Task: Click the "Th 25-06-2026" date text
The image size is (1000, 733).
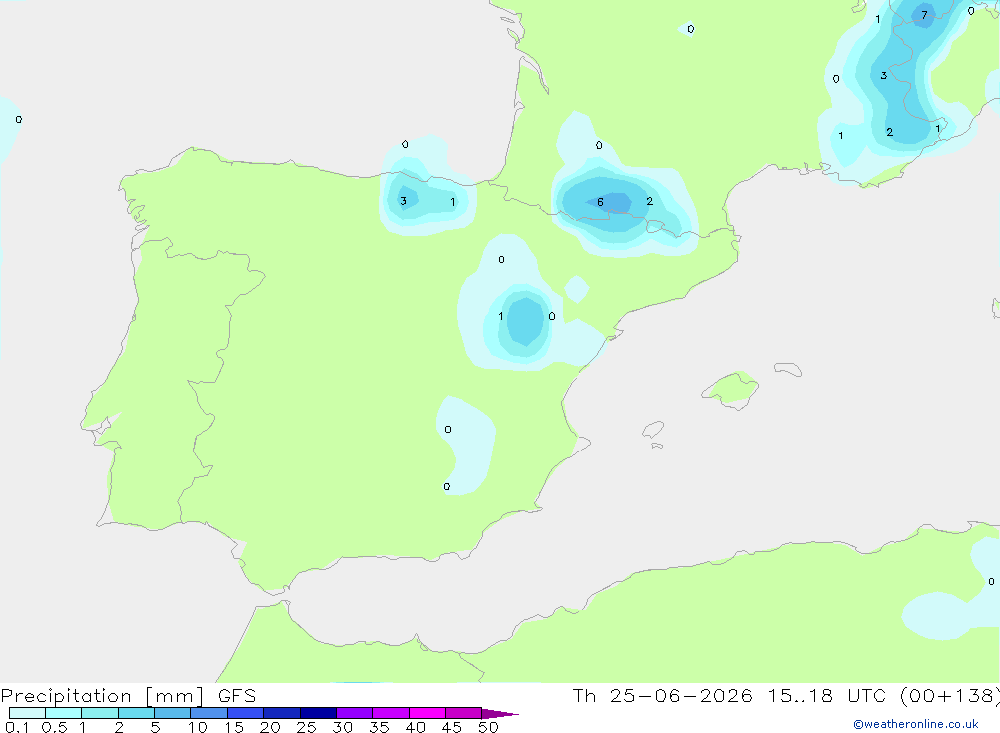Action: coord(663,695)
